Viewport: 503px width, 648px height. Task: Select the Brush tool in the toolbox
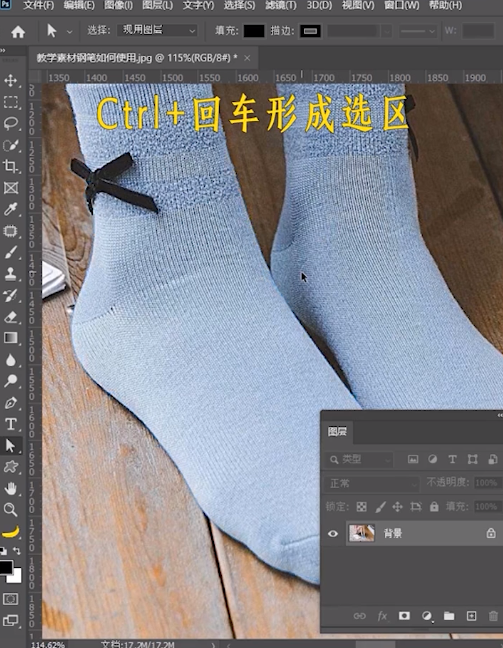click(x=11, y=253)
